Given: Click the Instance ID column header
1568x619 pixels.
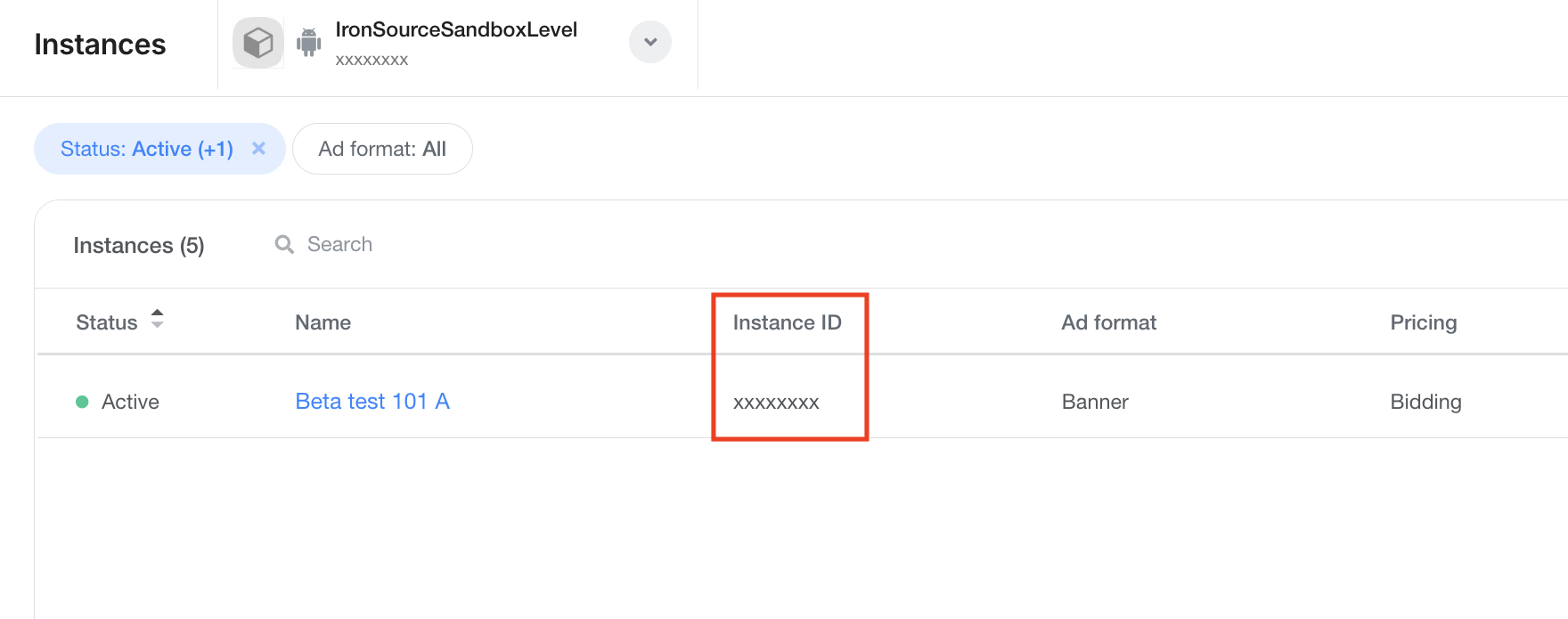Looking at the screenshot, I should point(787,322).
